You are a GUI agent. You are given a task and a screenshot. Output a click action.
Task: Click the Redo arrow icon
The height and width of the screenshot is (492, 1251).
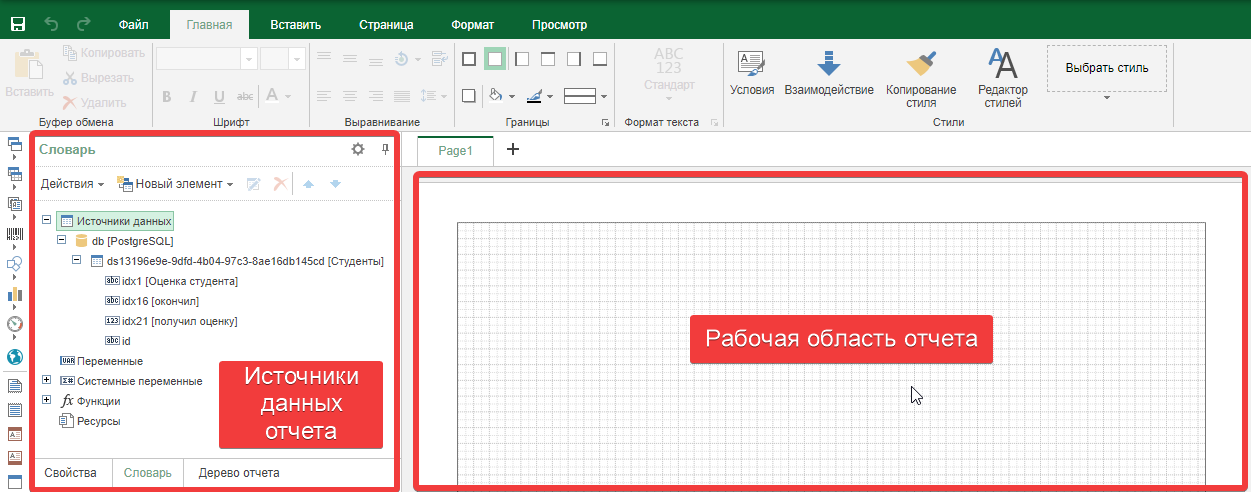pyautogui.click(x=83, y=24)
